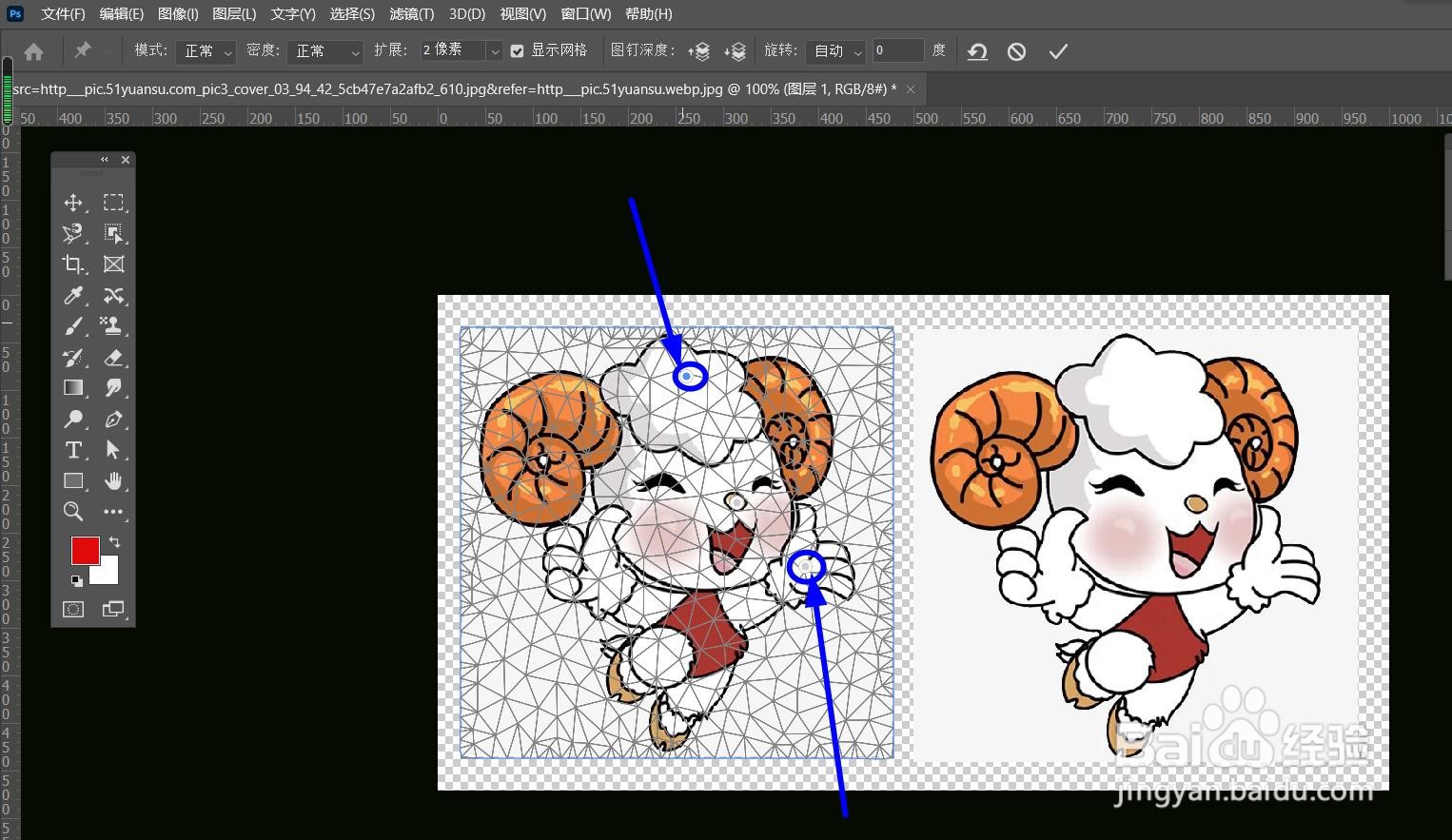Select the Zoom tool
This screenshot has height=840, width=1452.
pos(73,512)
